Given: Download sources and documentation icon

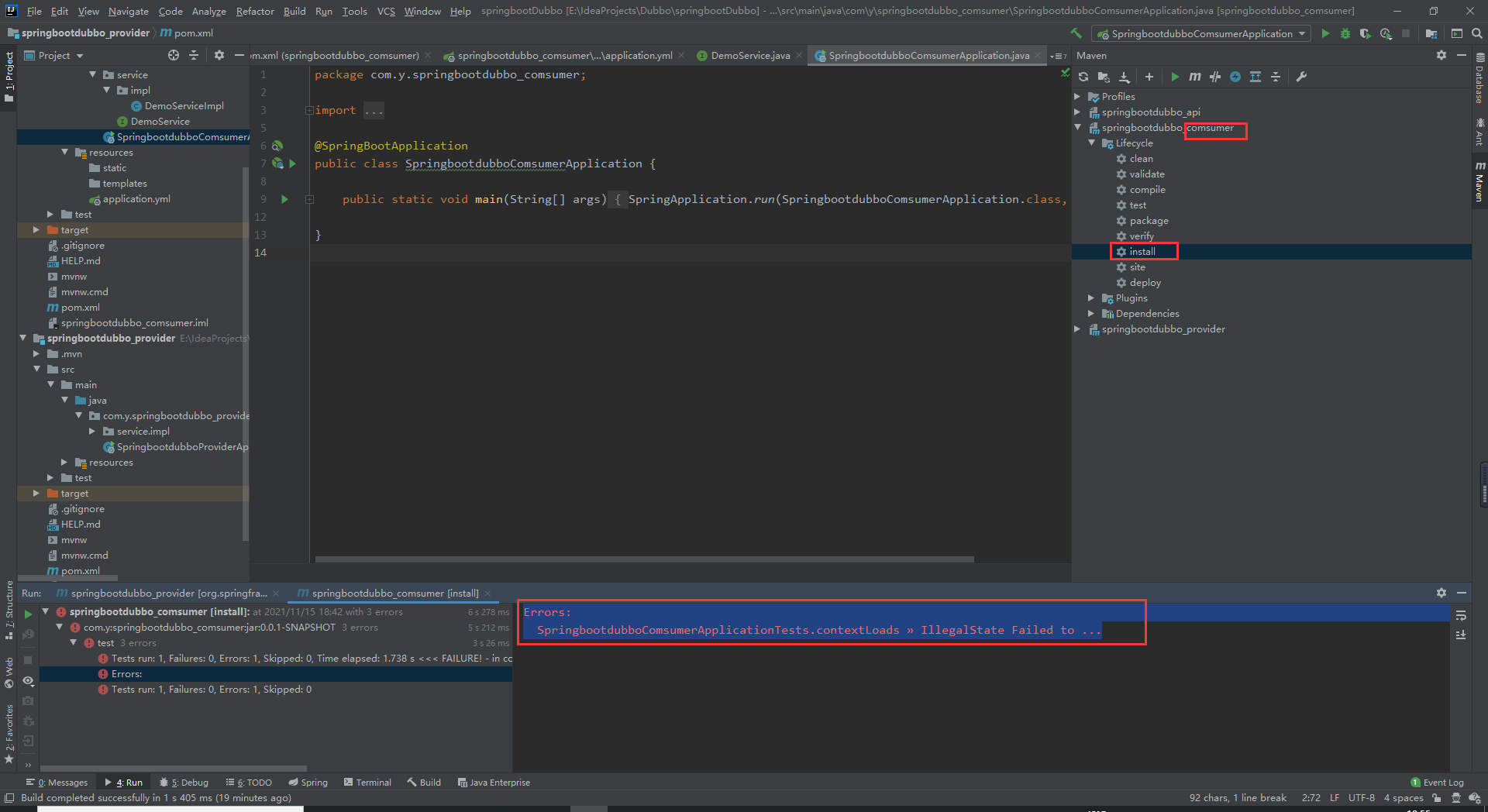Looking at the screenshot, I should coord(1125,77).
